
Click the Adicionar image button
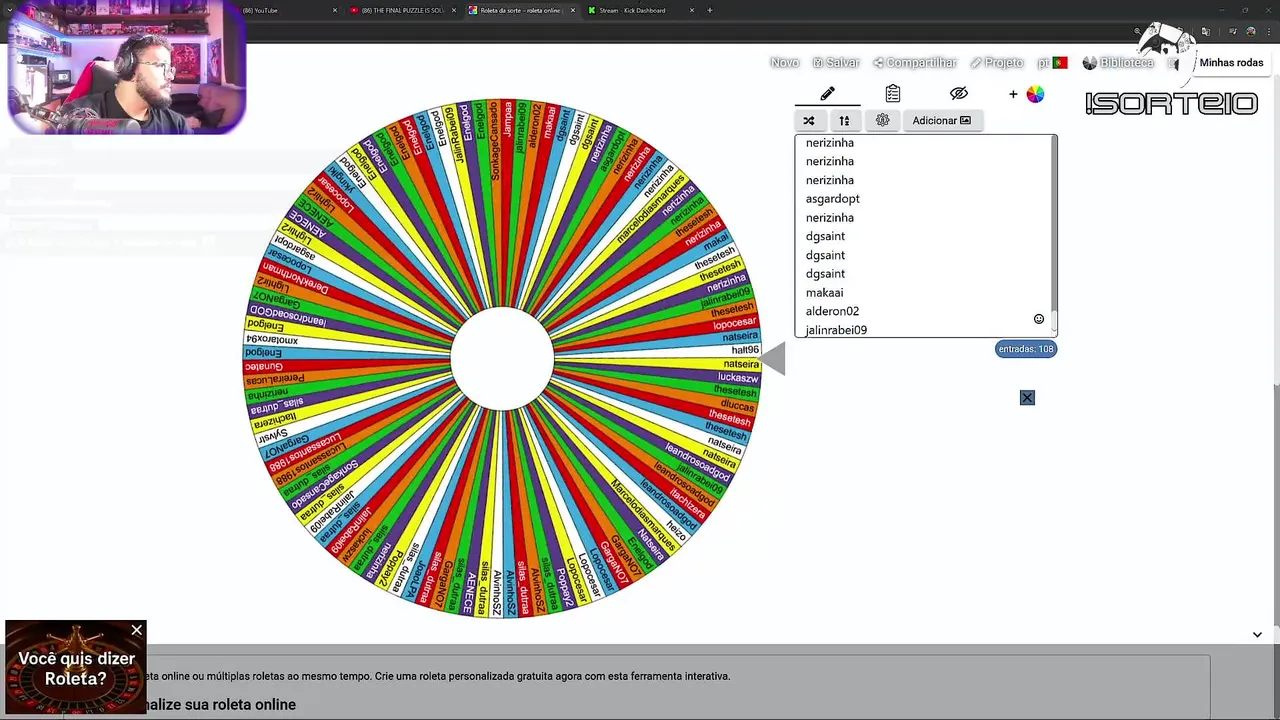pos(941,121)
